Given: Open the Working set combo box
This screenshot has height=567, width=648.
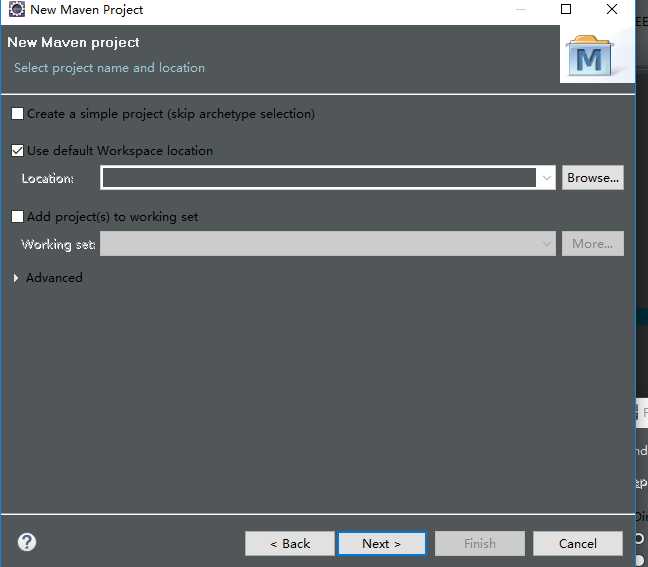Looking at the screenshot, I should [x=328, y=244].
